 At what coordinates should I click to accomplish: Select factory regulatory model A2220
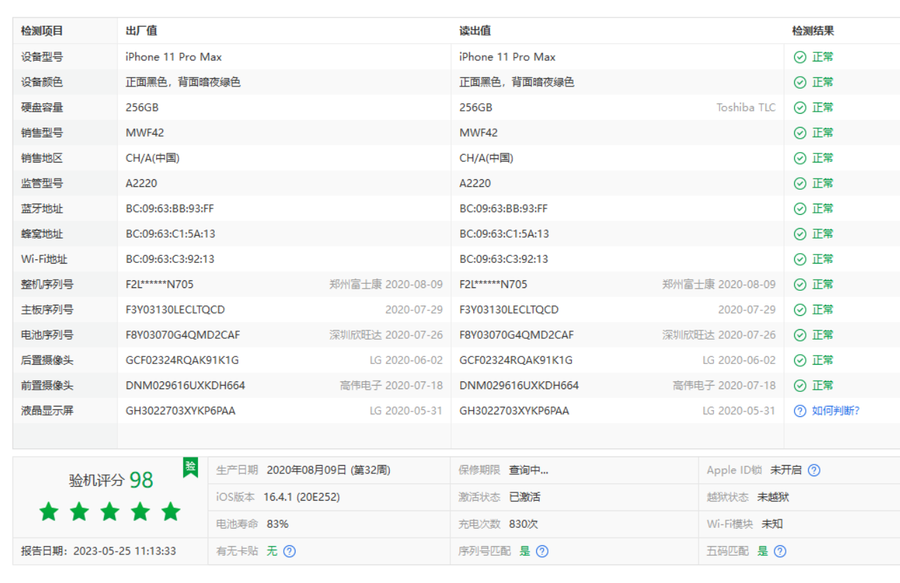[x=141, y=183]
